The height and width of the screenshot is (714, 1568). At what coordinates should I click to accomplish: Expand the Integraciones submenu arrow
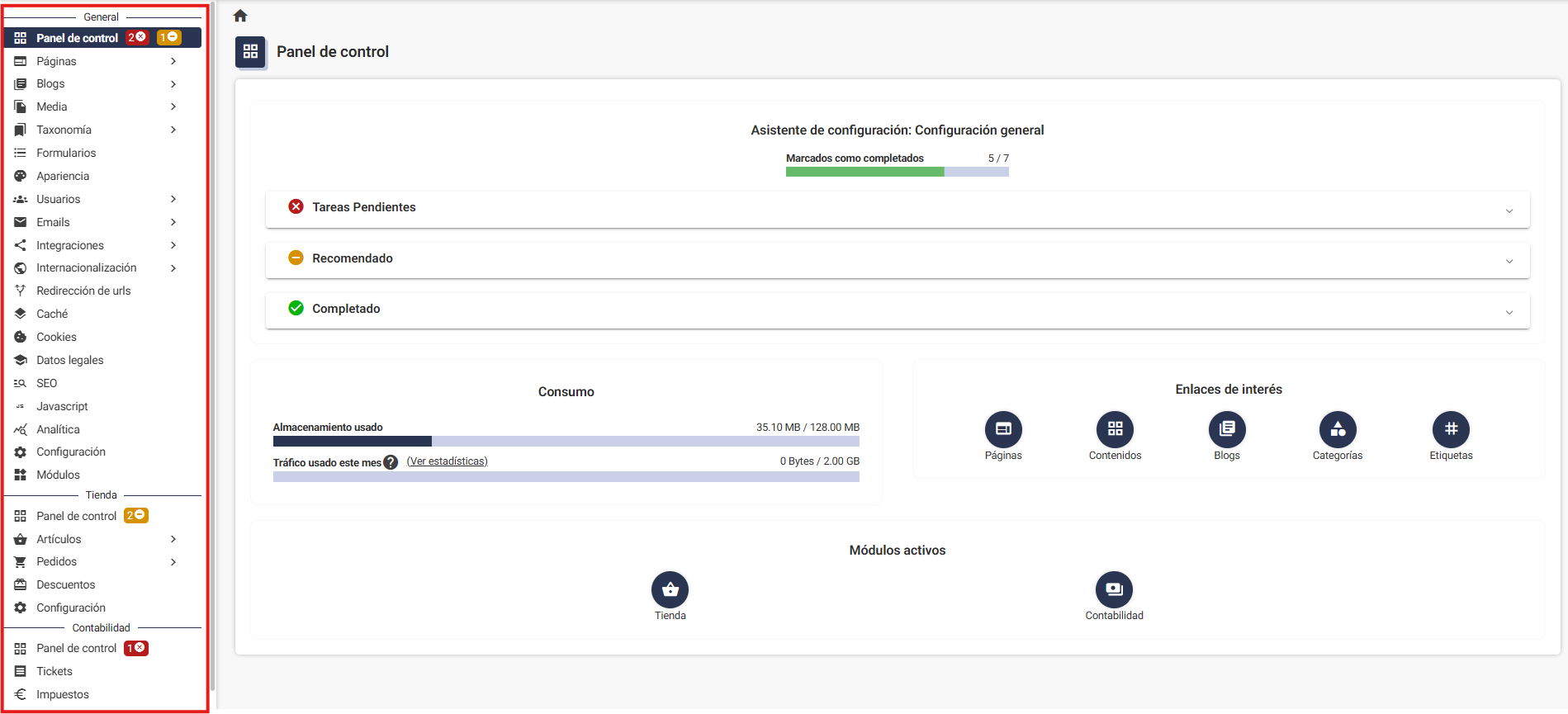tap(173, 245)
